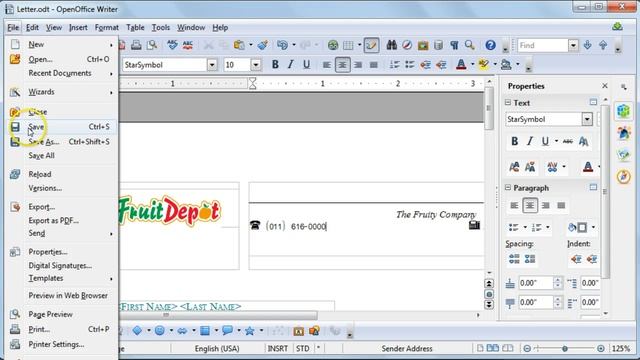The image size is (640, 360).
Task: Select Digital Signatures... entry
Action: click(x=61, y=265)
